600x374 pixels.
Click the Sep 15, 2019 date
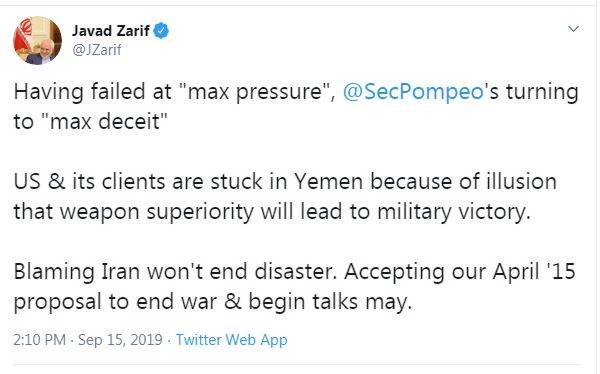(120, 340)
